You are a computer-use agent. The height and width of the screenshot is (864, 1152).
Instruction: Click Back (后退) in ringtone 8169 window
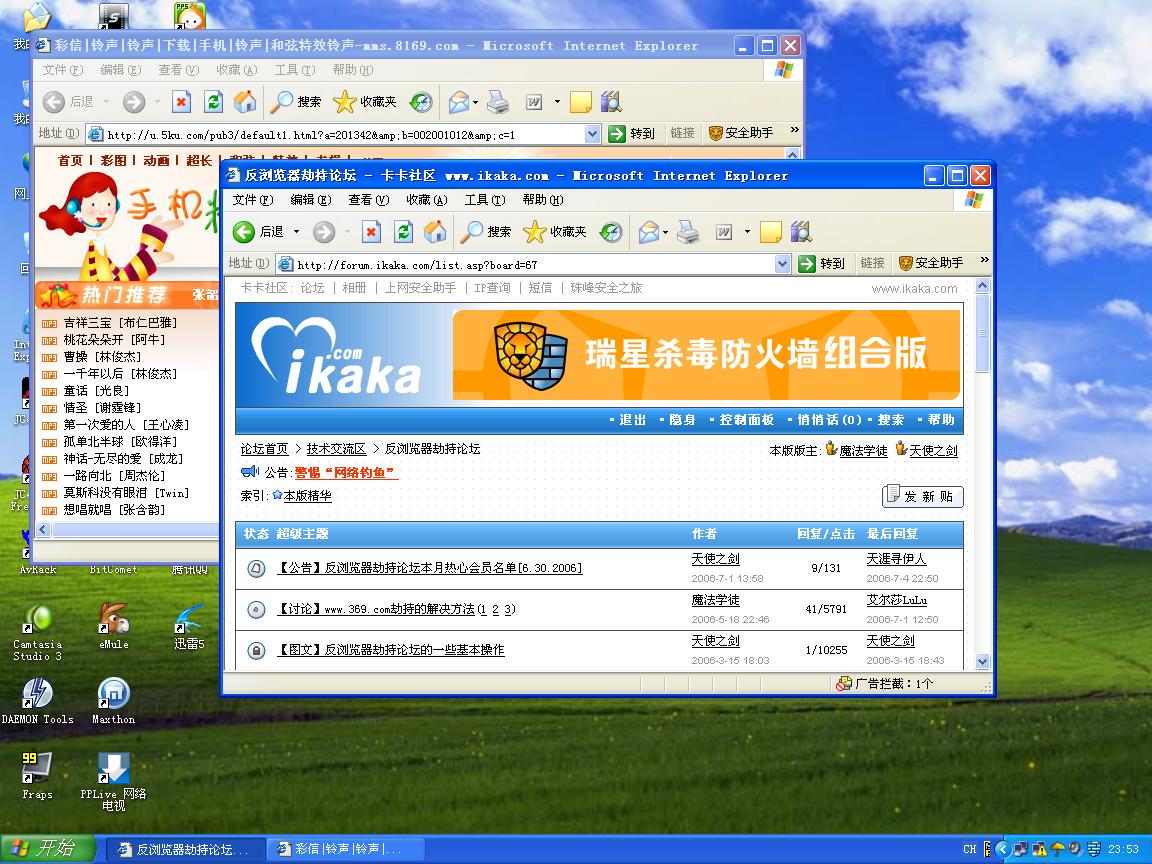pyautogui.click(x=68, y=101)
